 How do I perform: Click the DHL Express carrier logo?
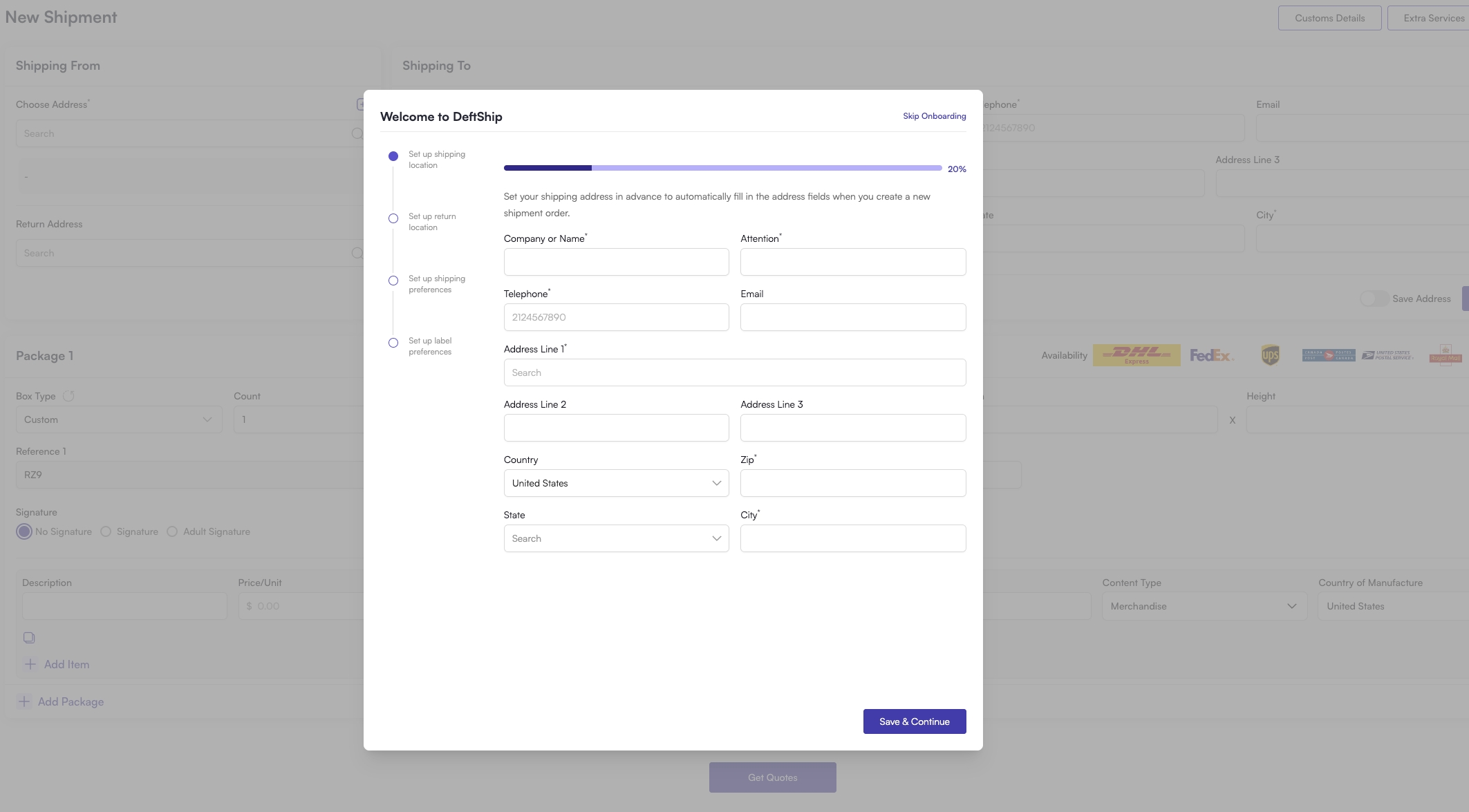point(1136,355)
